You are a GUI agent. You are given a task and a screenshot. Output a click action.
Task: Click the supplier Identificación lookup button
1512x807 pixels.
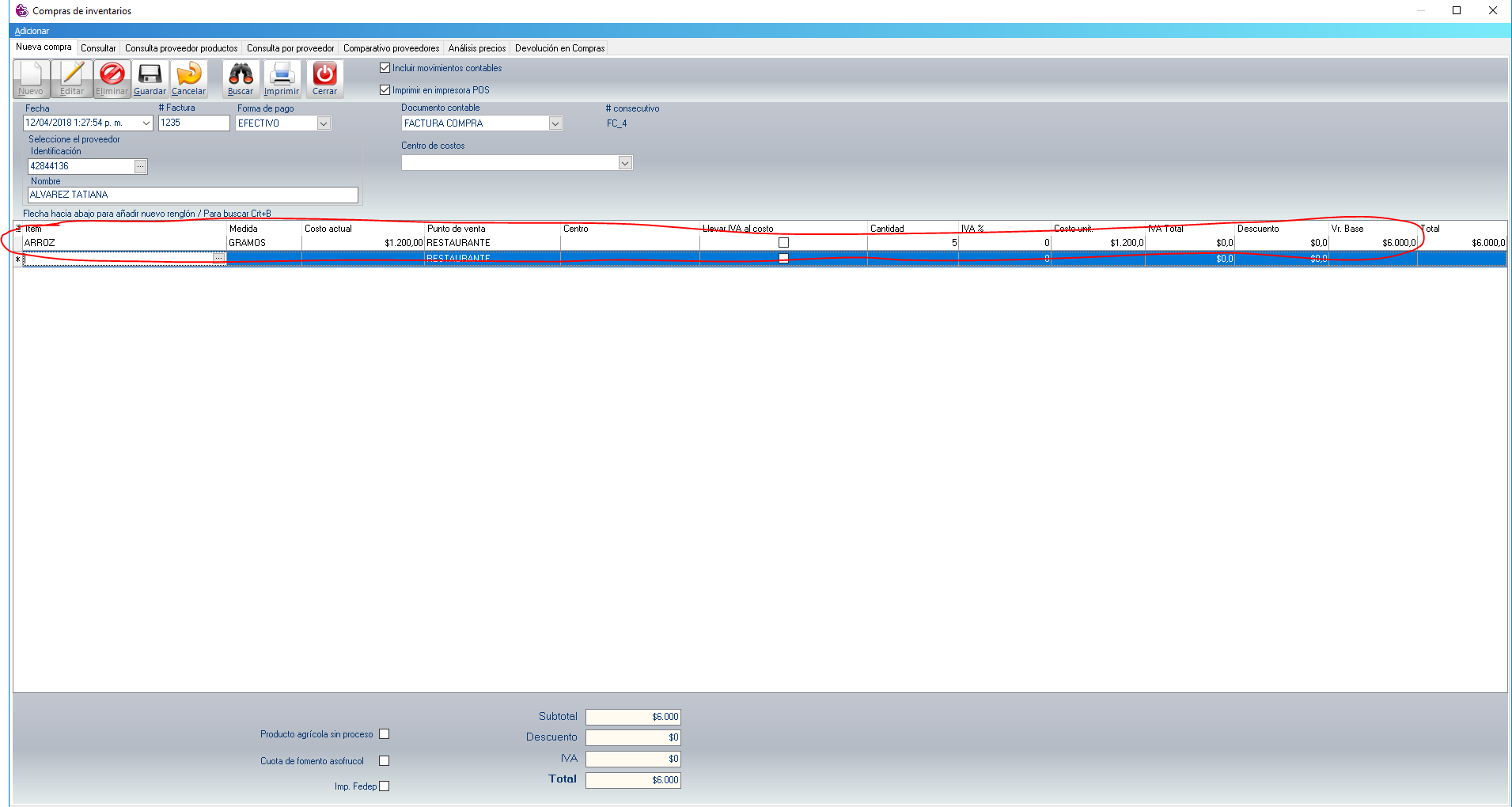coord(140,166)
